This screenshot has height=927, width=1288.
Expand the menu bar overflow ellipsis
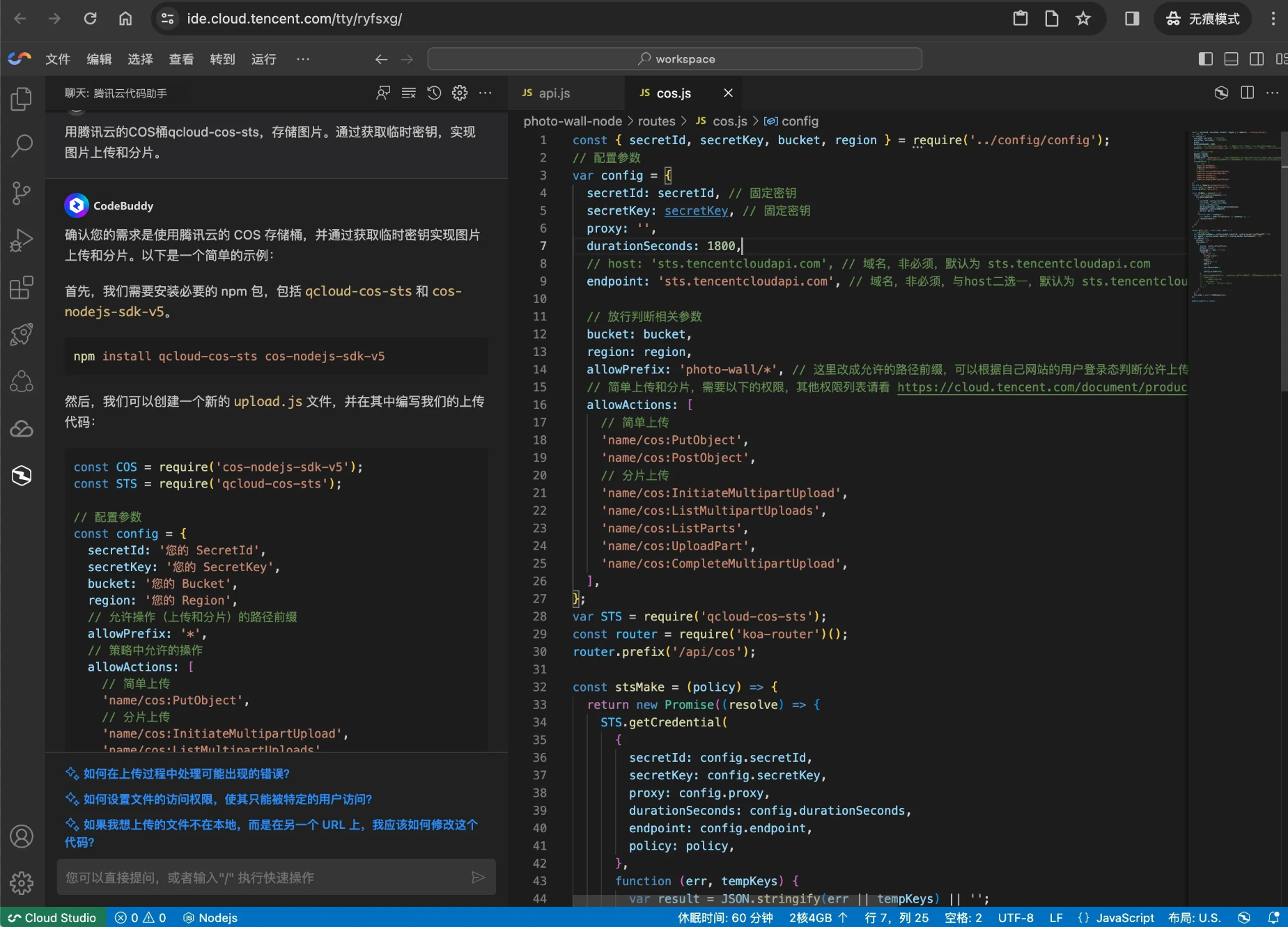pos(303,59)
